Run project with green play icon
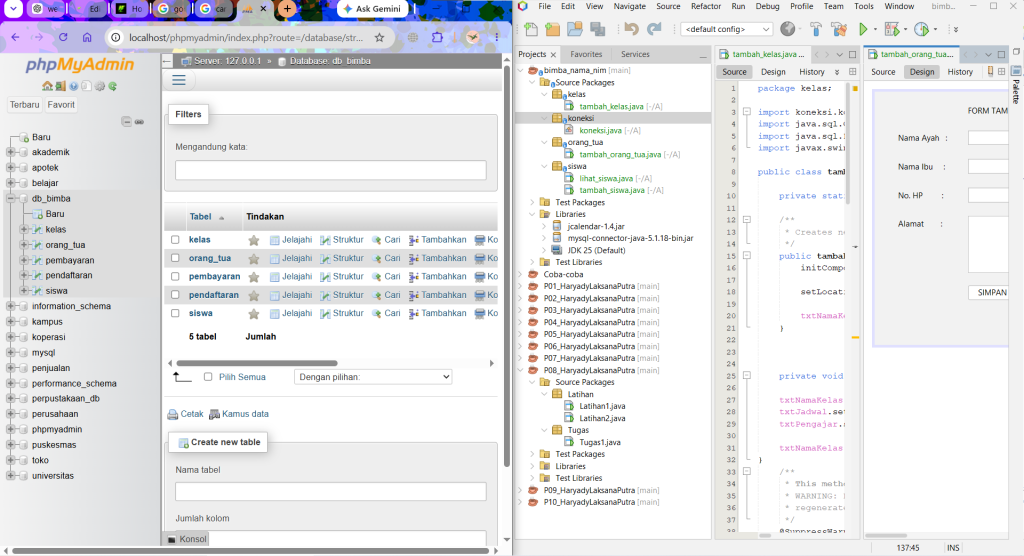The width and height of the screenshot is (1024, 556). point(863,29)
